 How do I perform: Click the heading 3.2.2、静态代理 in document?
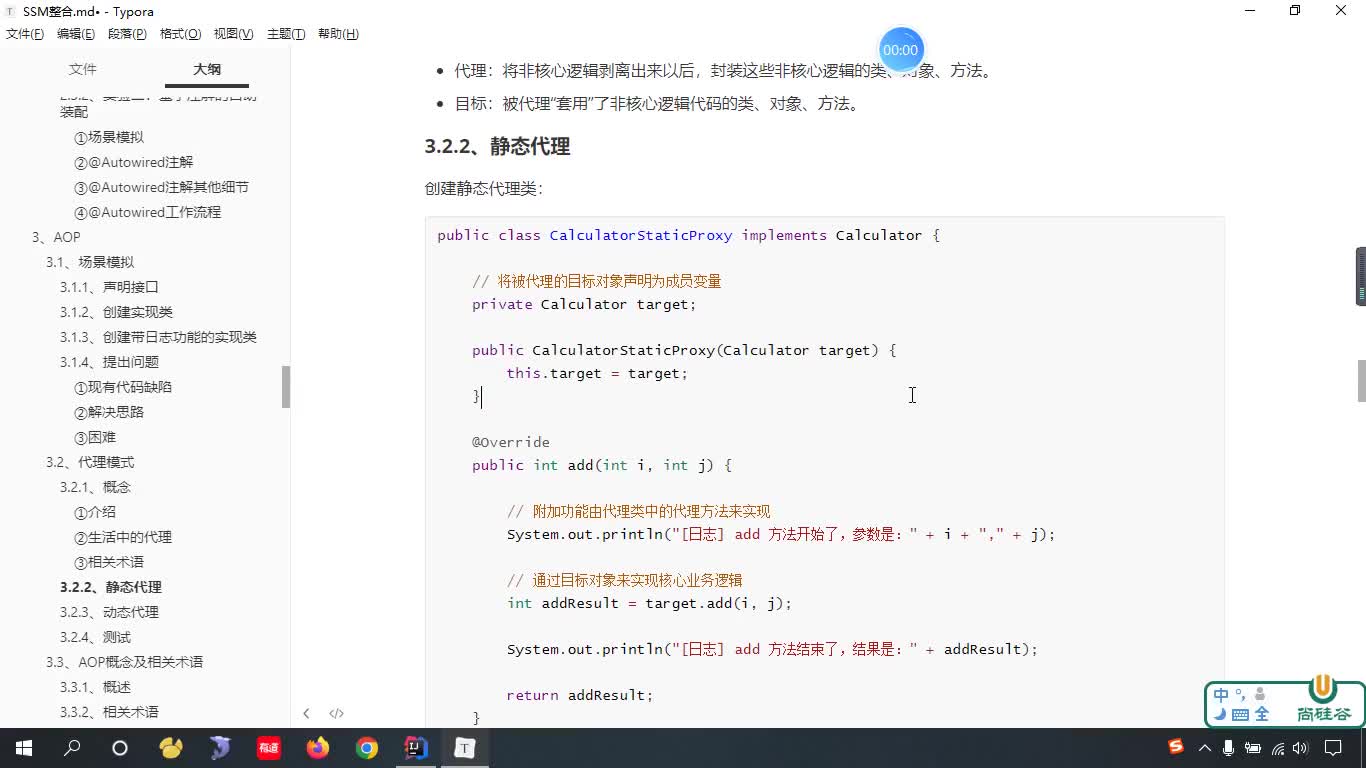point(497,146)
